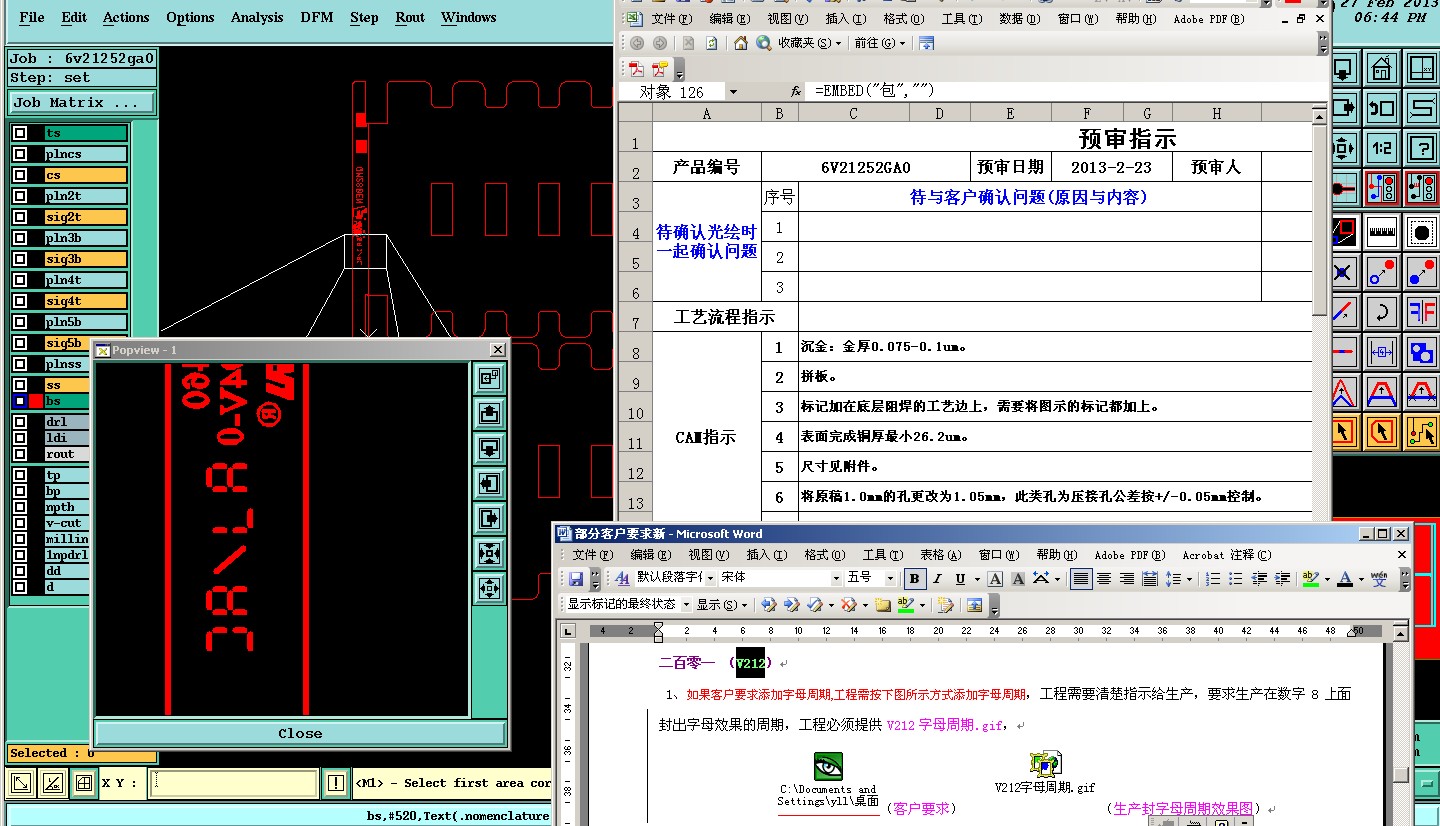The height and width of the screenshot is (826, 1440).
Task: Expand the 收藏夹 favorites dropdown in Excel
Action: point(811,43)
